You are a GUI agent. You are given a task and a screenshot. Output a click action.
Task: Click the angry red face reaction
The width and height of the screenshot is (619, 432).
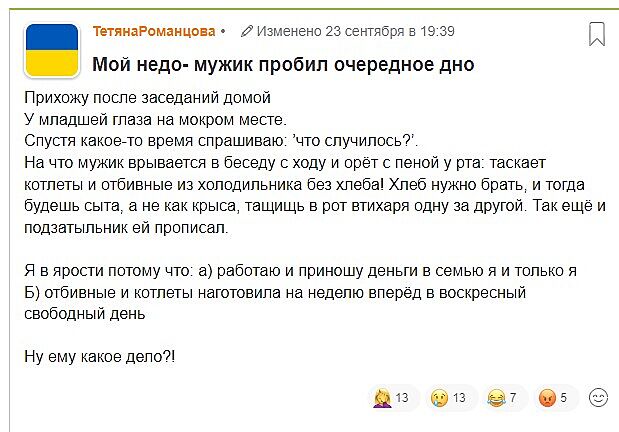[x=547, y=398]
